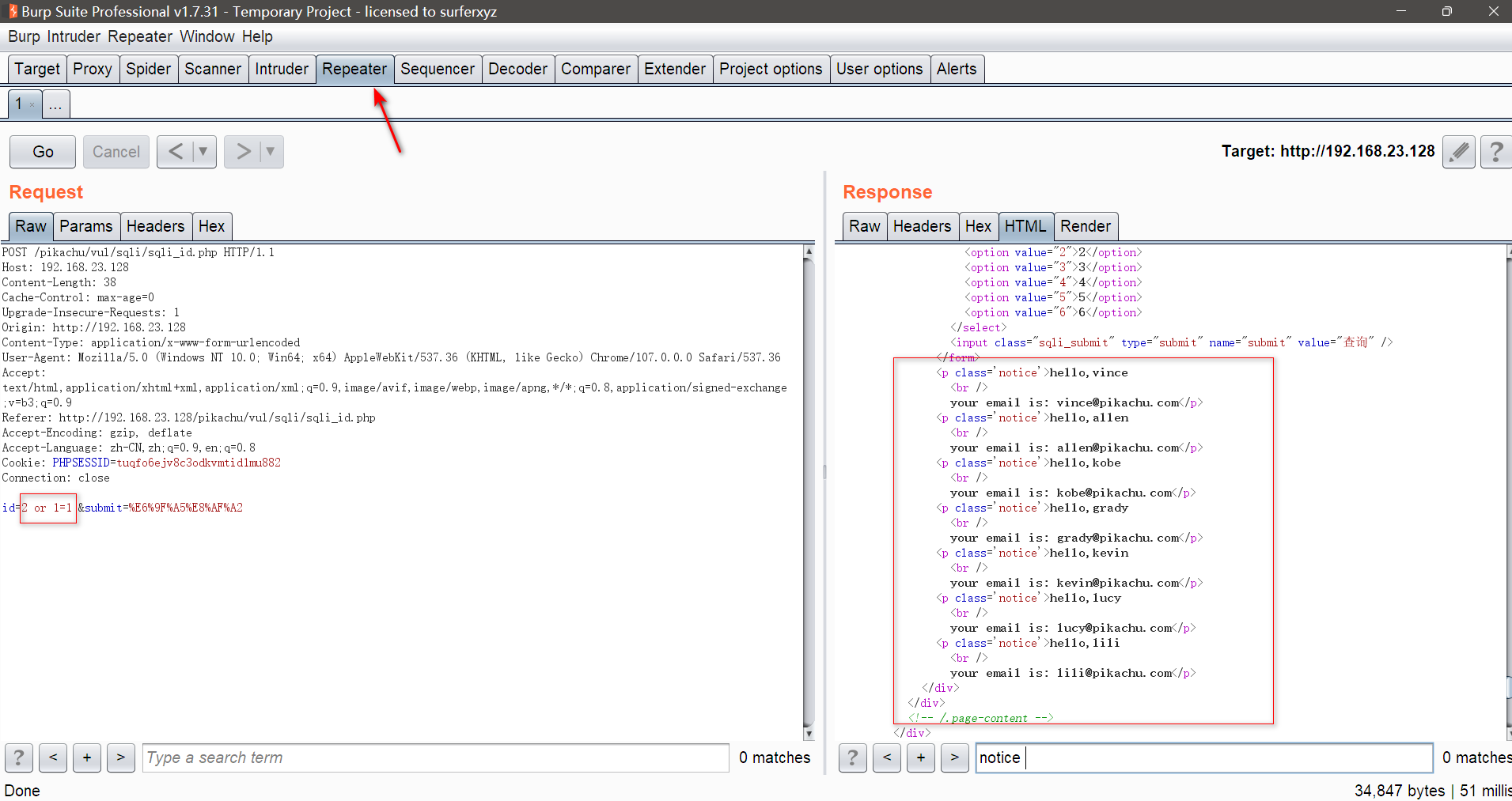Screen dimensions: 1512x801
Task: Go to next match in response search
Action: click(x=955, y=758)
